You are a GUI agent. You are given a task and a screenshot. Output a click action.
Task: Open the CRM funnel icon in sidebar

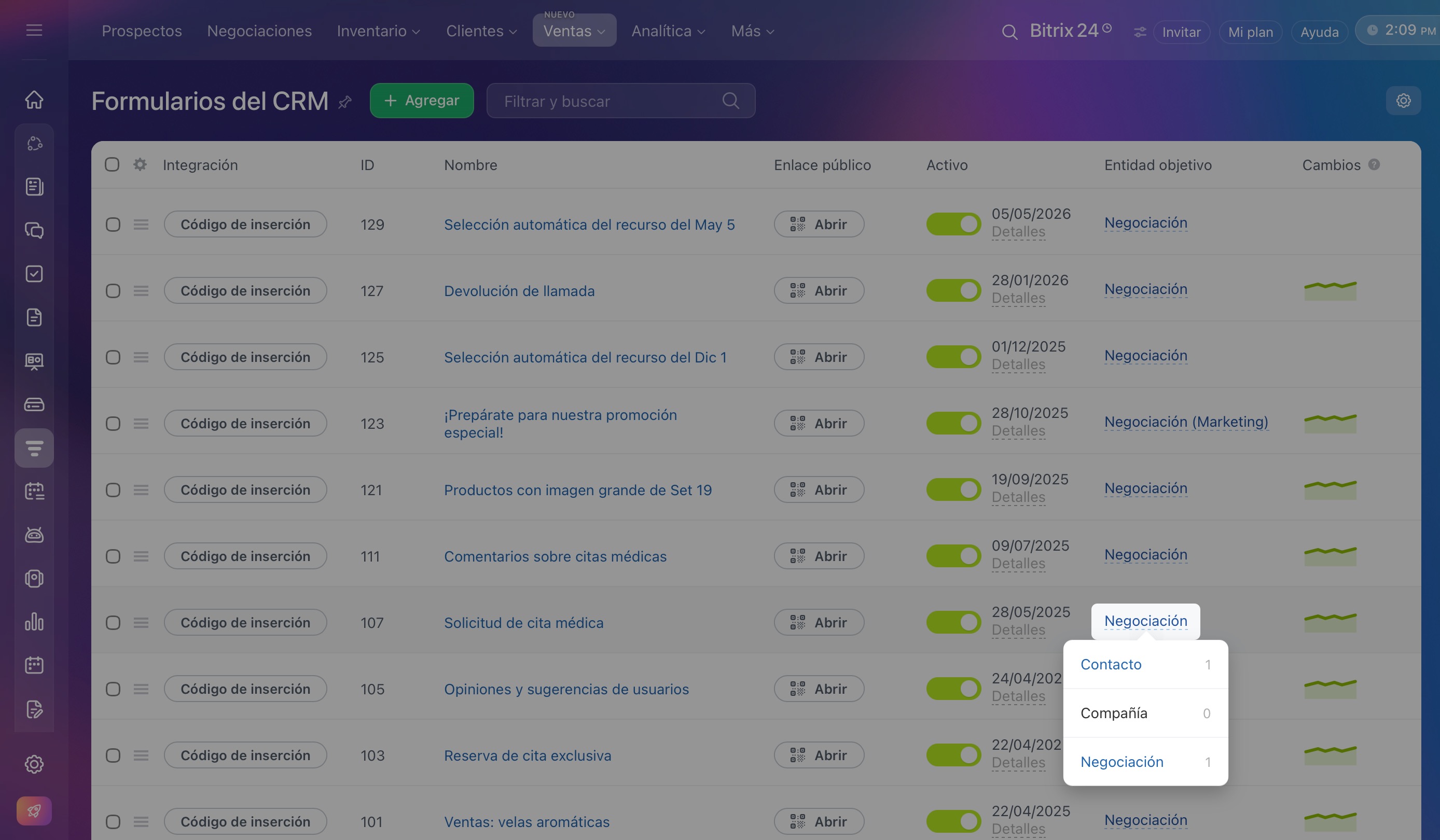pyautogui.click(x=34, y=449)
